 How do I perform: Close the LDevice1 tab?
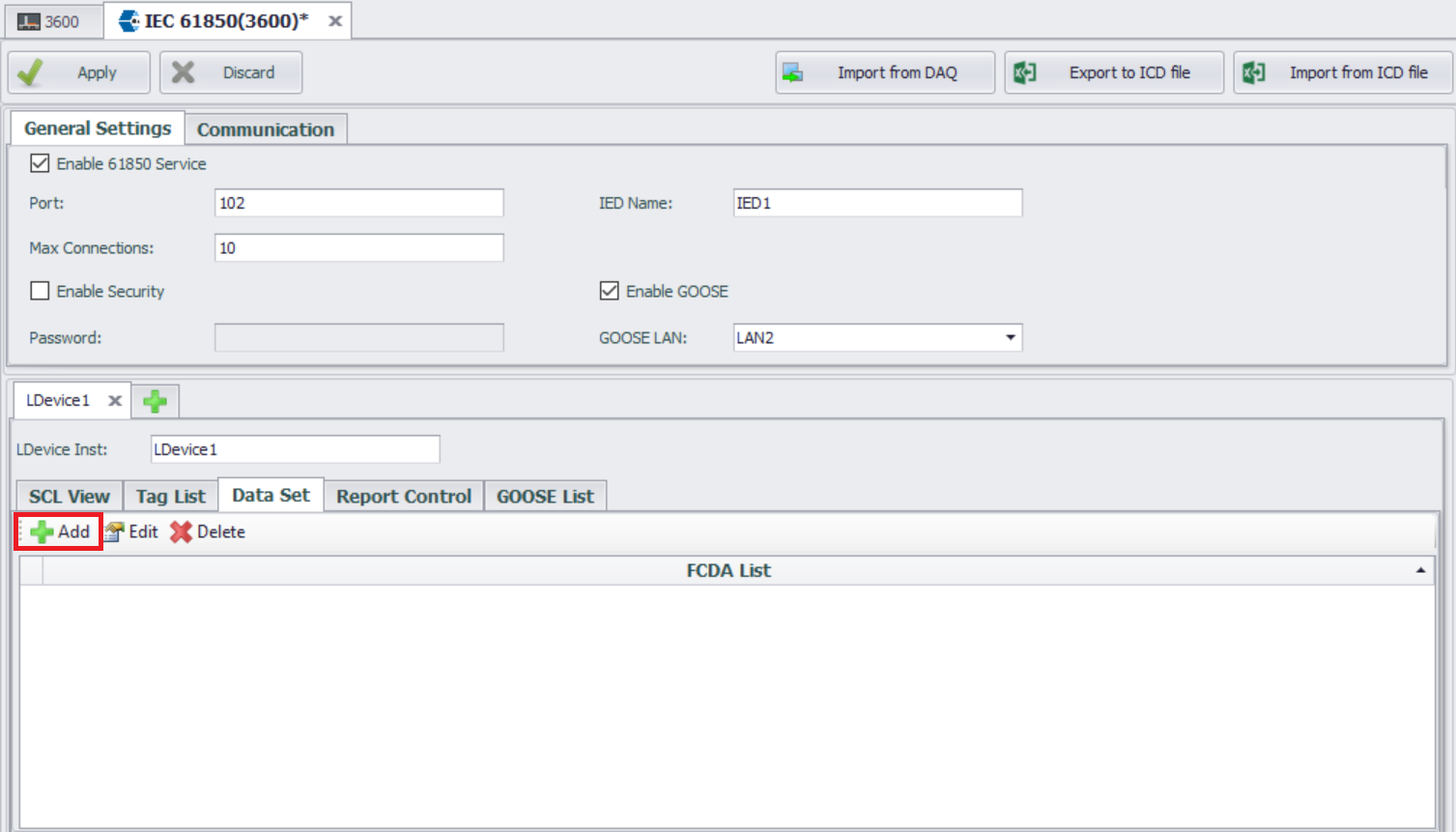point(115,401)
